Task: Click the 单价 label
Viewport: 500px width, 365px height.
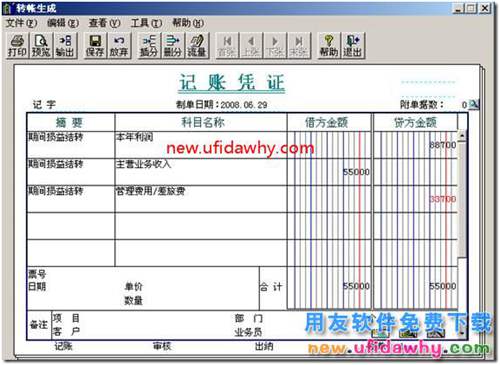Action: (134, 286)
